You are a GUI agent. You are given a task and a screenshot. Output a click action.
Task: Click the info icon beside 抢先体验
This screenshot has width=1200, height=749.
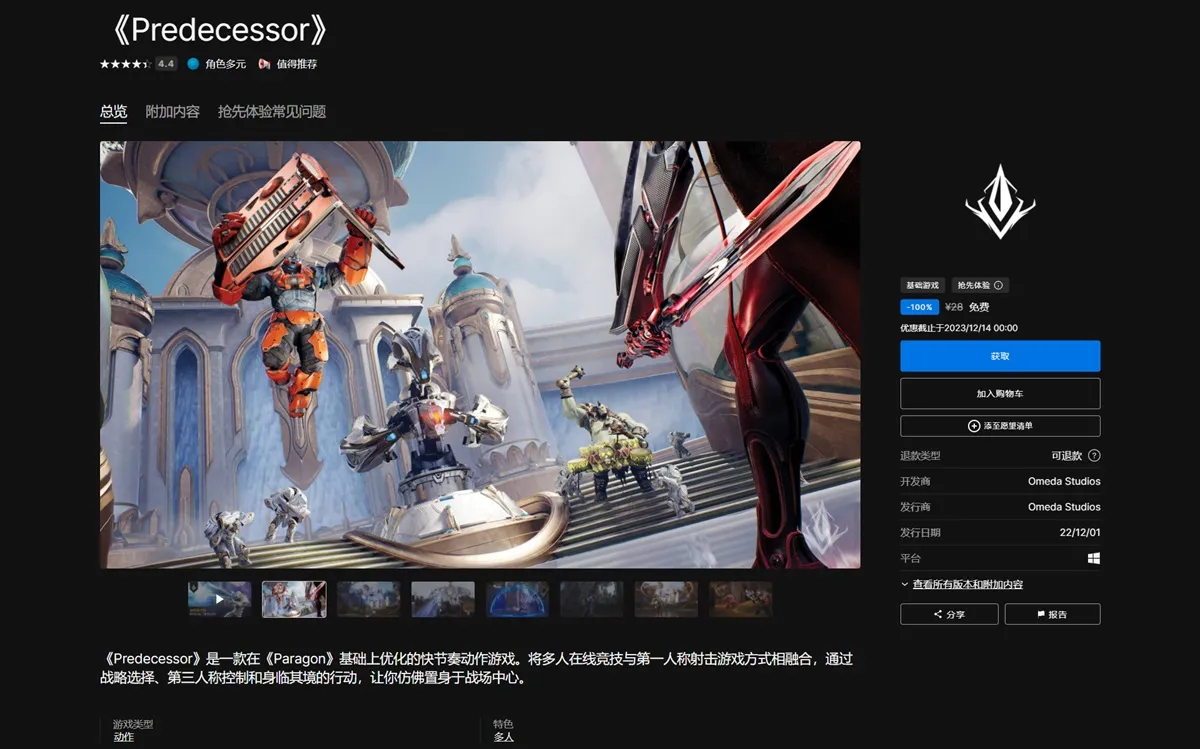tap(998, 285)
